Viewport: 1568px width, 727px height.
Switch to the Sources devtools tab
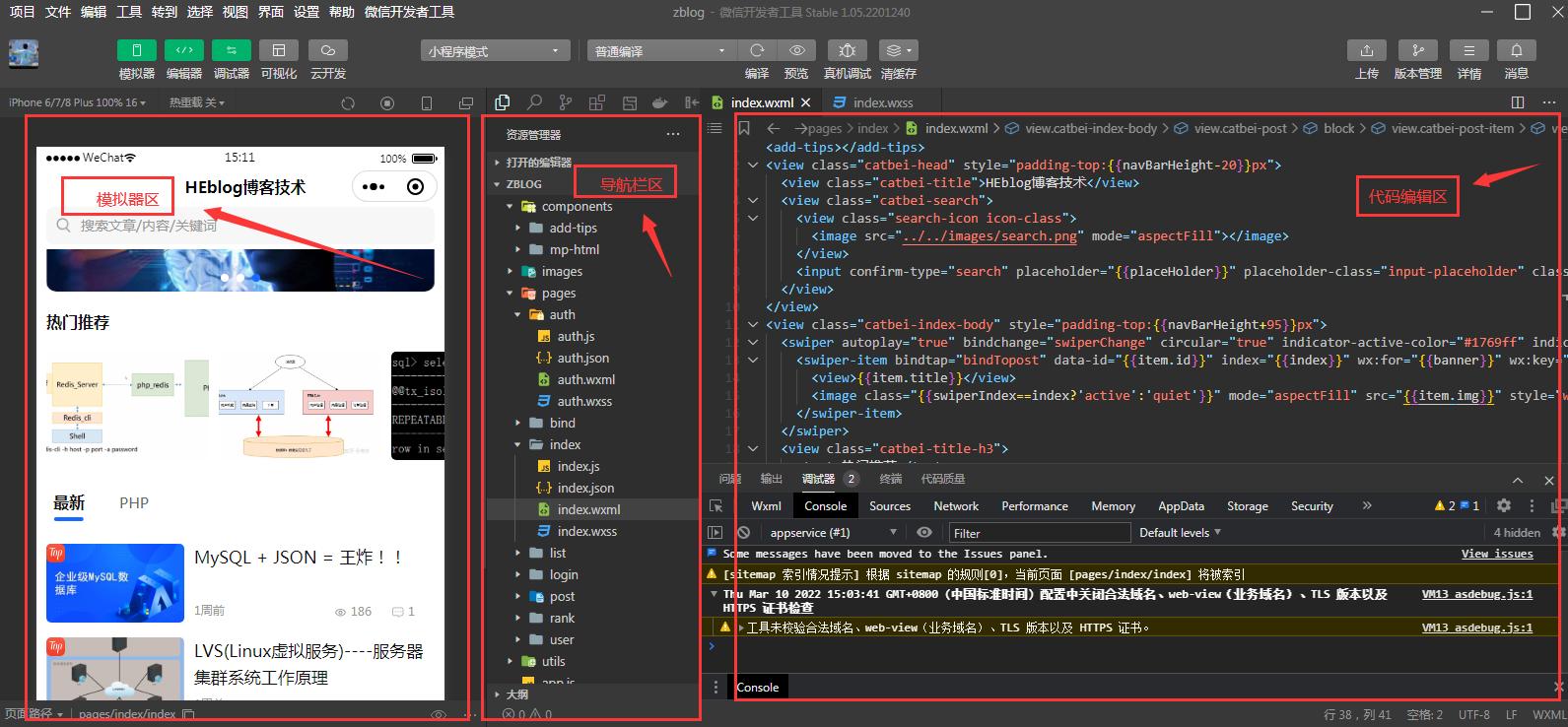pyautogui.click(x=890, y=506)
